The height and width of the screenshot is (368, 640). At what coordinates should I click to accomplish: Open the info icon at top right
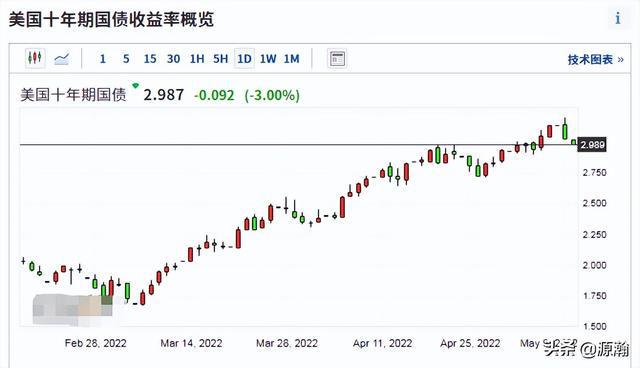(618, 18)
